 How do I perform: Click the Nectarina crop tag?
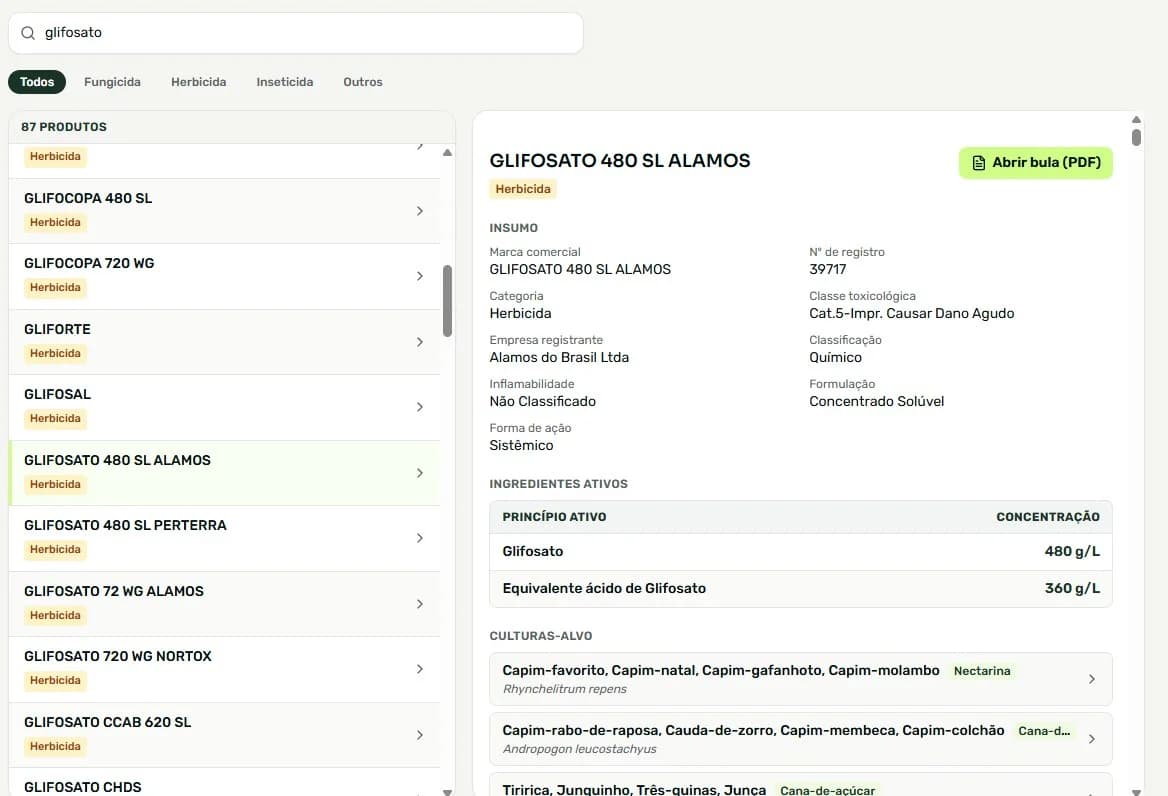(982, 672)
